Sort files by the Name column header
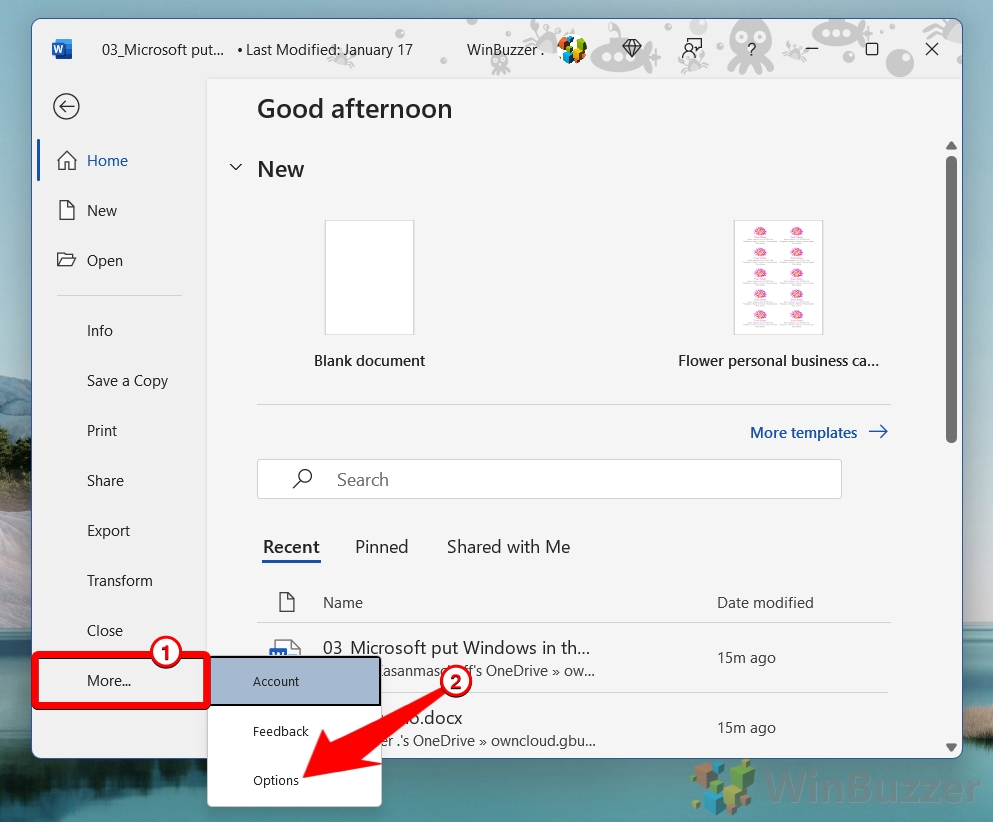Image resolution: width=993 pixels, height=822 pixels. (343, 603)
